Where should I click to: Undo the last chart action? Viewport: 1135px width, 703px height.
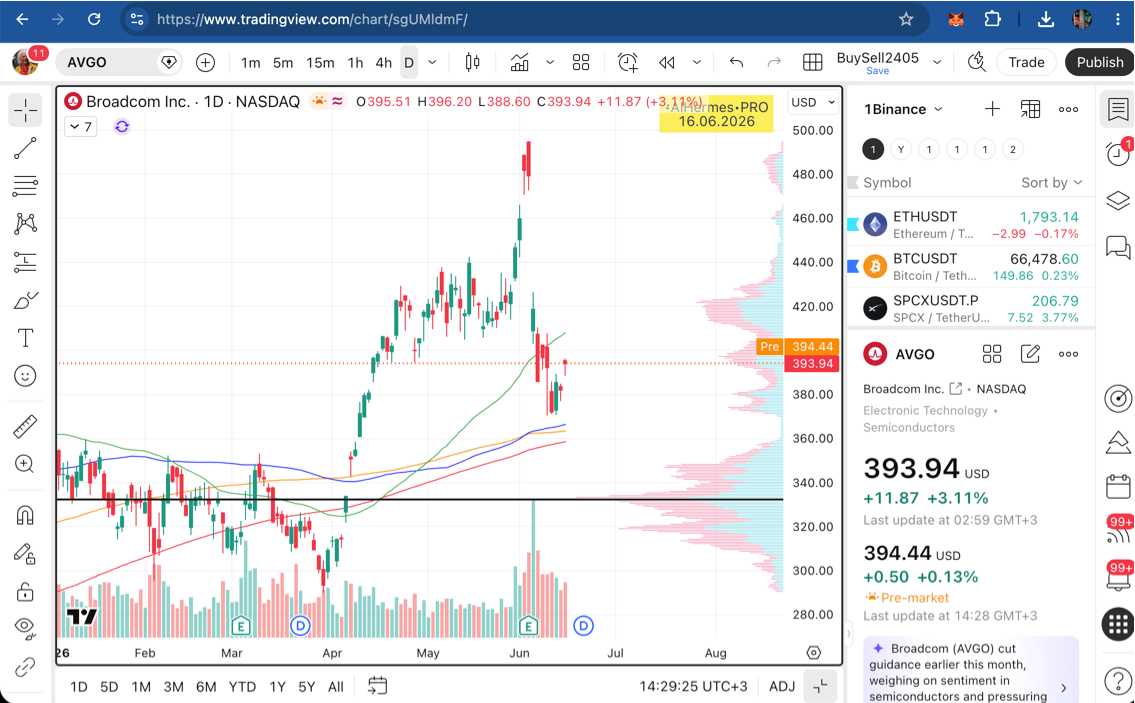[x=736, y=62]
